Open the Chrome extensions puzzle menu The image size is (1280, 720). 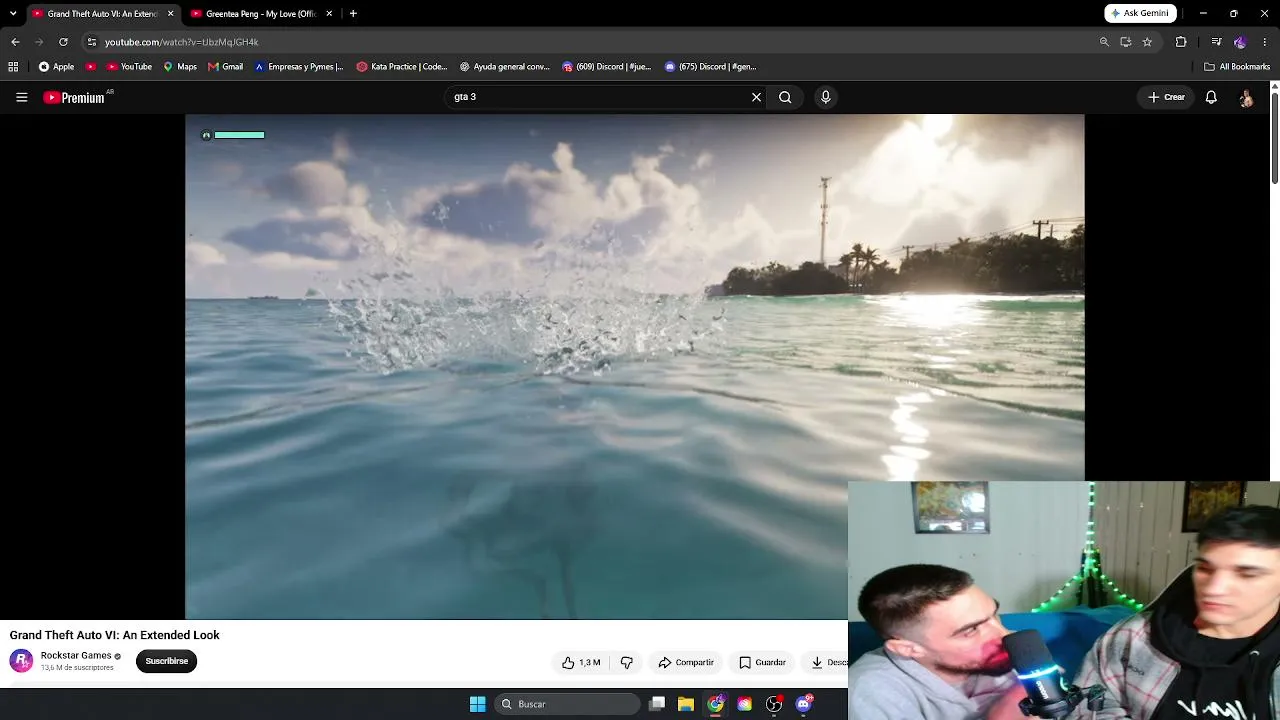tap(1181, 42)
